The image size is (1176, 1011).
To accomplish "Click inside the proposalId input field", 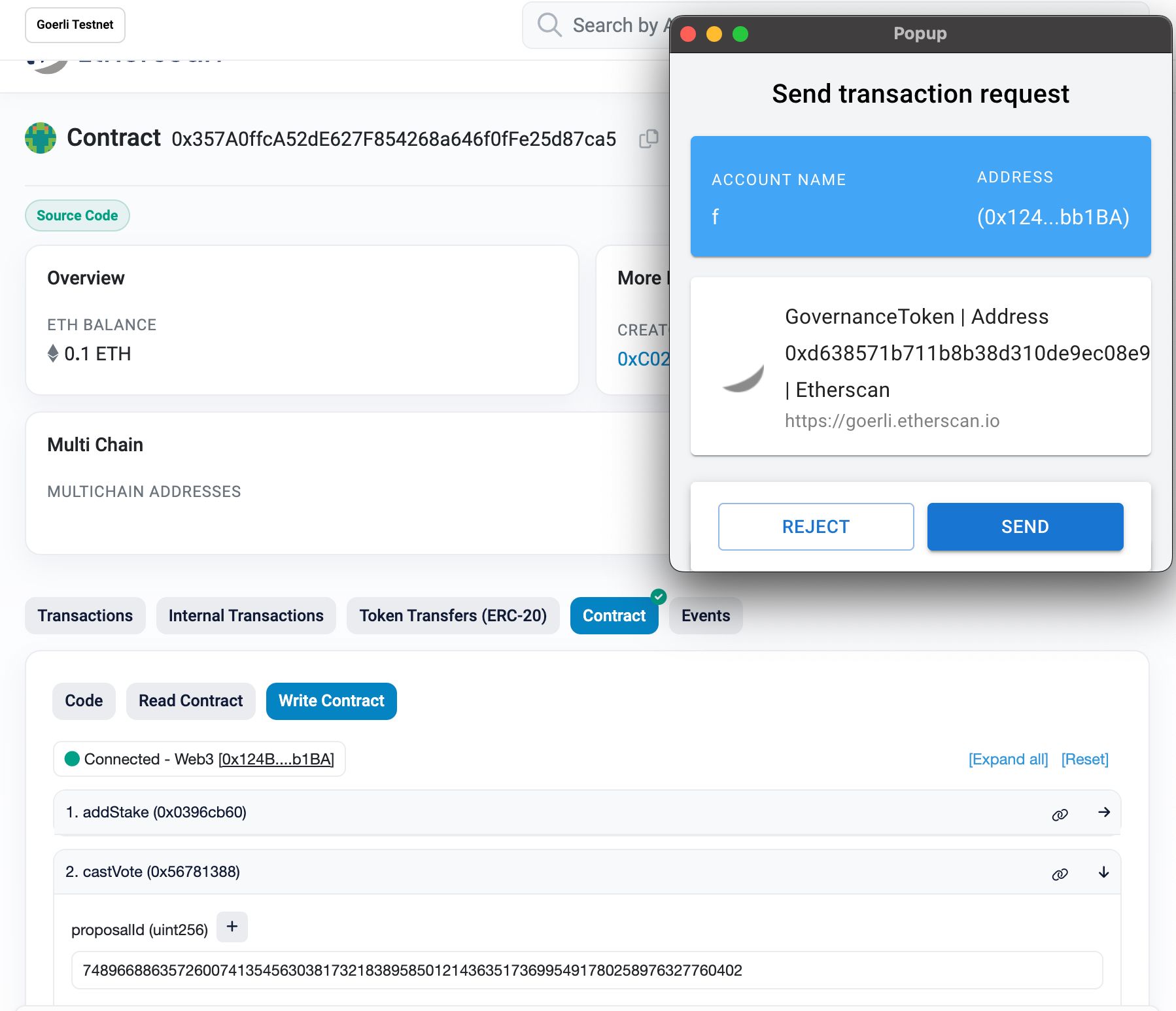I will click(x=587, y=970).
